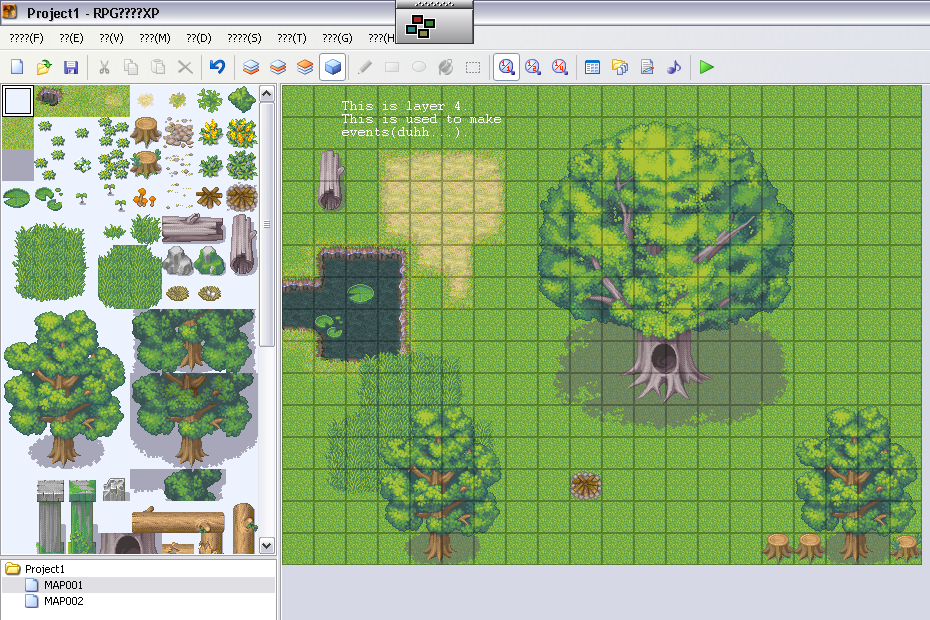Start the game playtest
The image size is (930, 620).
pyautogui.click(x=706, y=67)
